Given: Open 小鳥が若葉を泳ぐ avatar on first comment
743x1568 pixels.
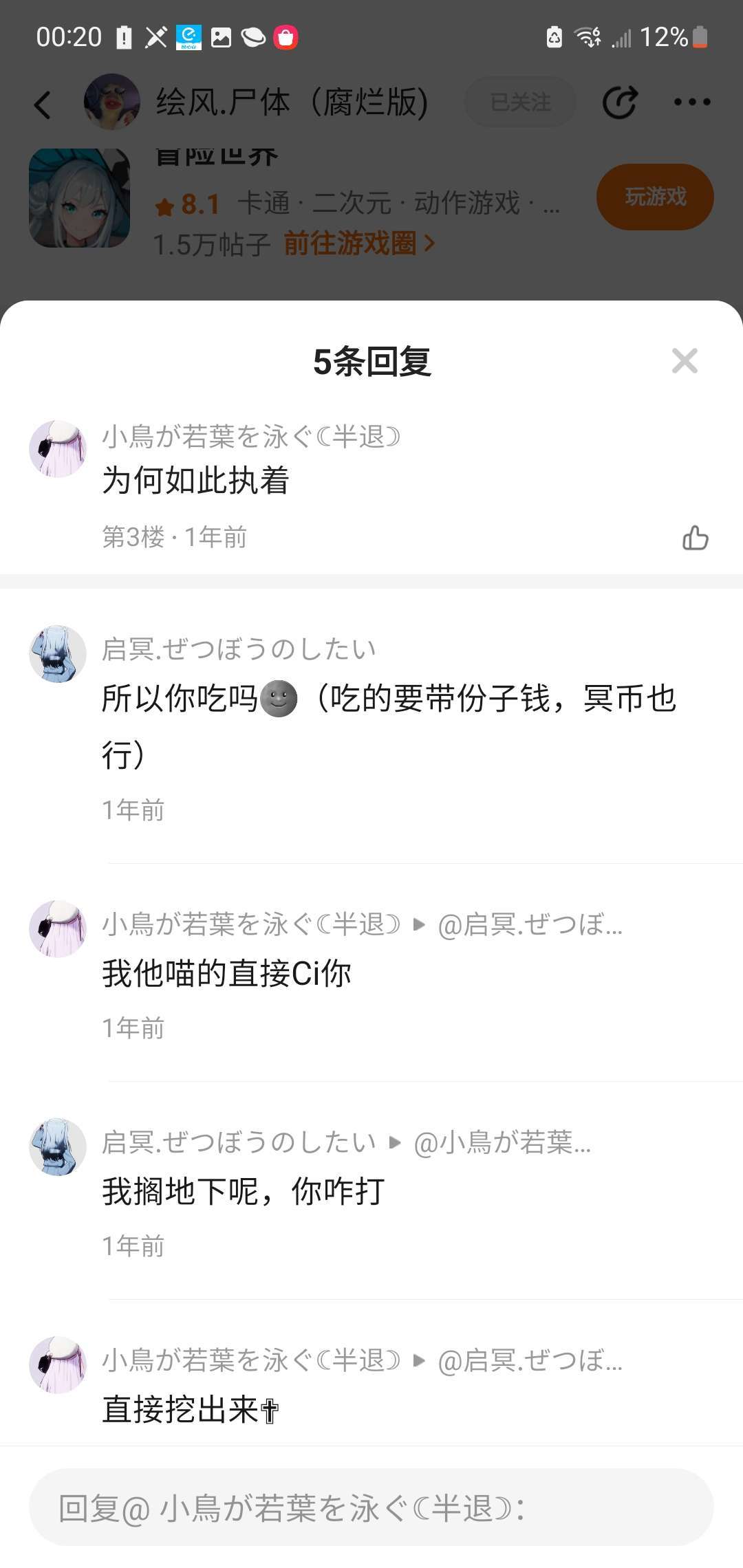Looking at the screenshot, I should tap(58, 449).
